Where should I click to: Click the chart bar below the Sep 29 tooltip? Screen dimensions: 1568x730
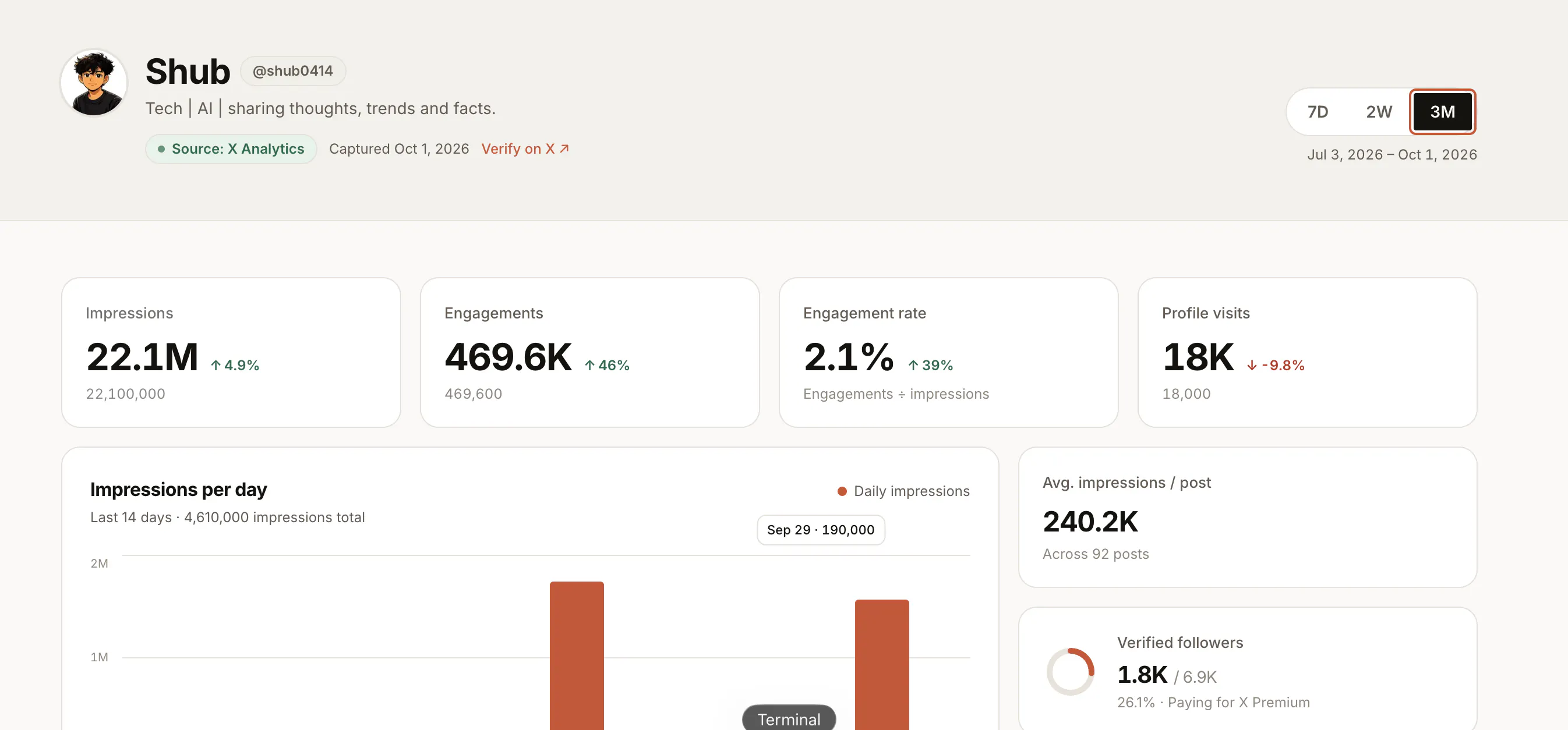tap(881, 665)
